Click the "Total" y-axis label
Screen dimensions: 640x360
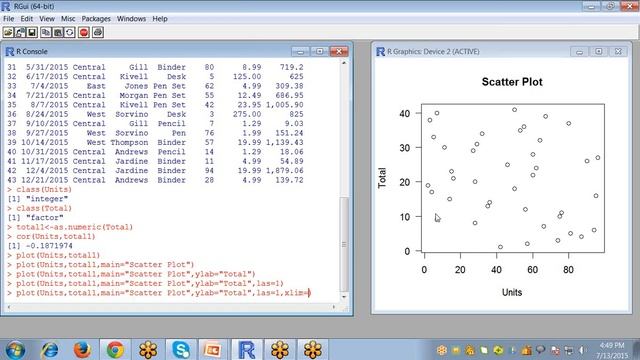click(x=382, y=178)
